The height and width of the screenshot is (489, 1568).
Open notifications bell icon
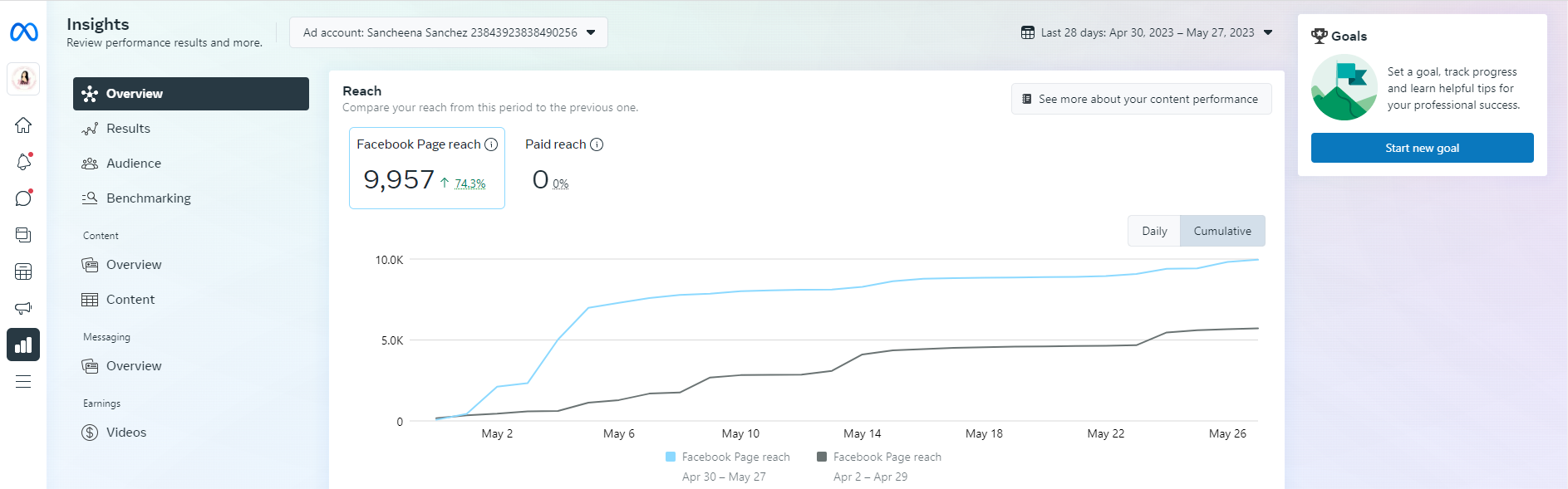pos(23,162)
